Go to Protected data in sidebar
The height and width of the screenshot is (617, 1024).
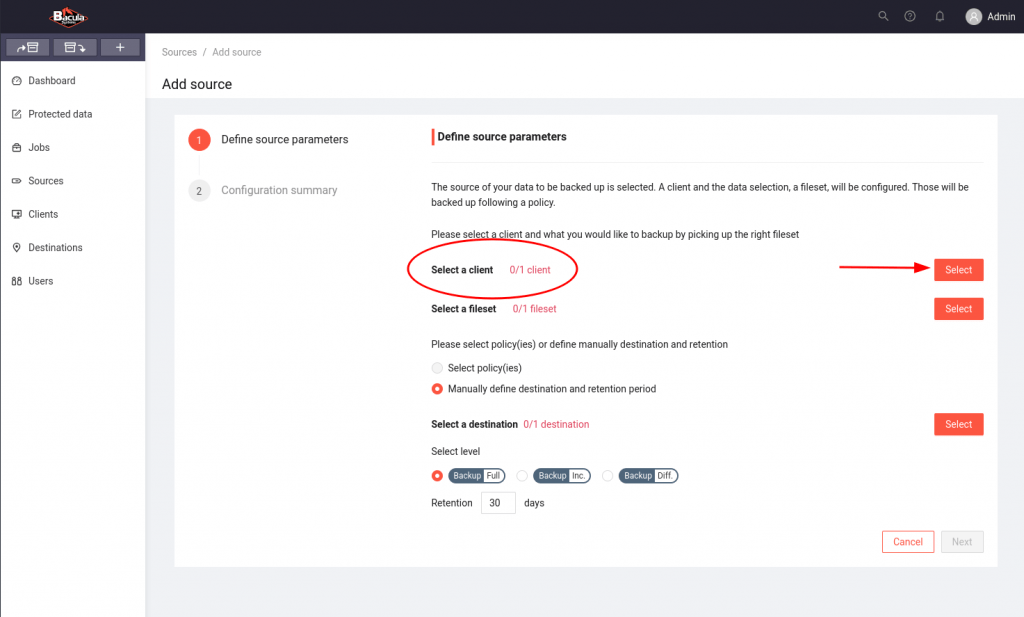[60, 114]
